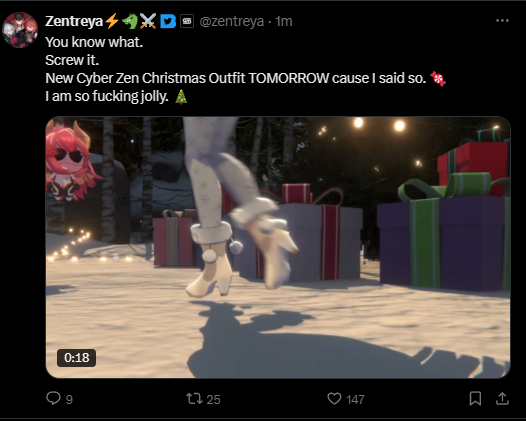The height and width of the screenshot is (421, 526).
Task: Click the reply speech bubble icon
Action: (x=53, y=399)
